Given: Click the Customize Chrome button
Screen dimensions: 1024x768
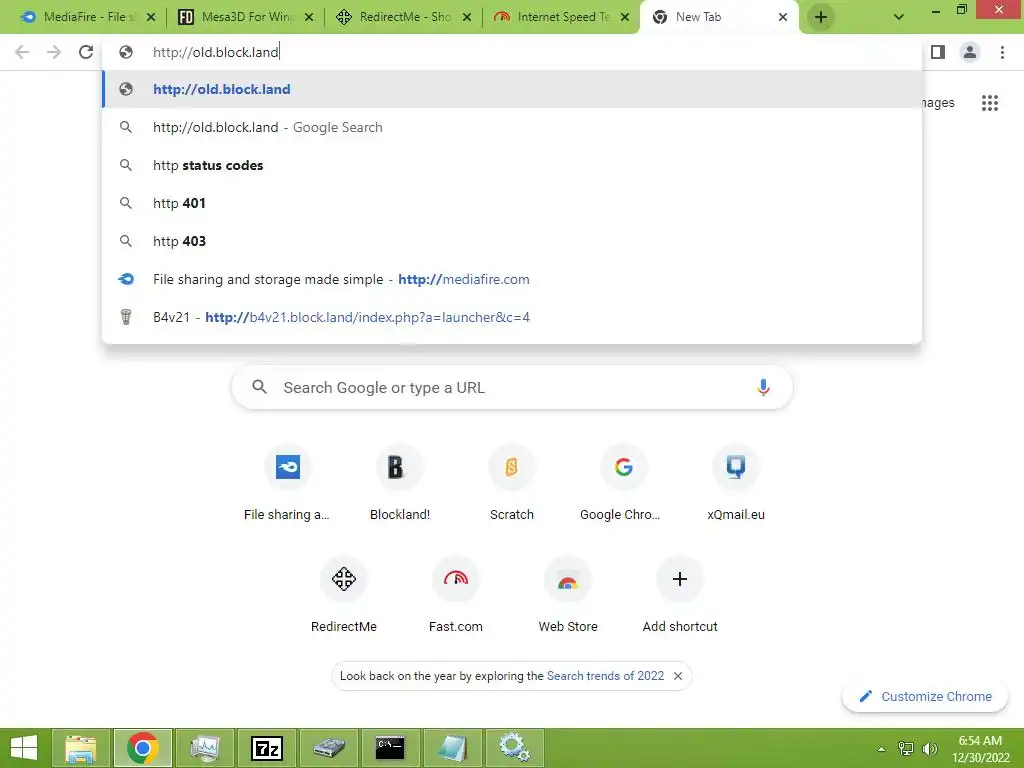Looking at the screenshot, I should (x=925, y=696).
